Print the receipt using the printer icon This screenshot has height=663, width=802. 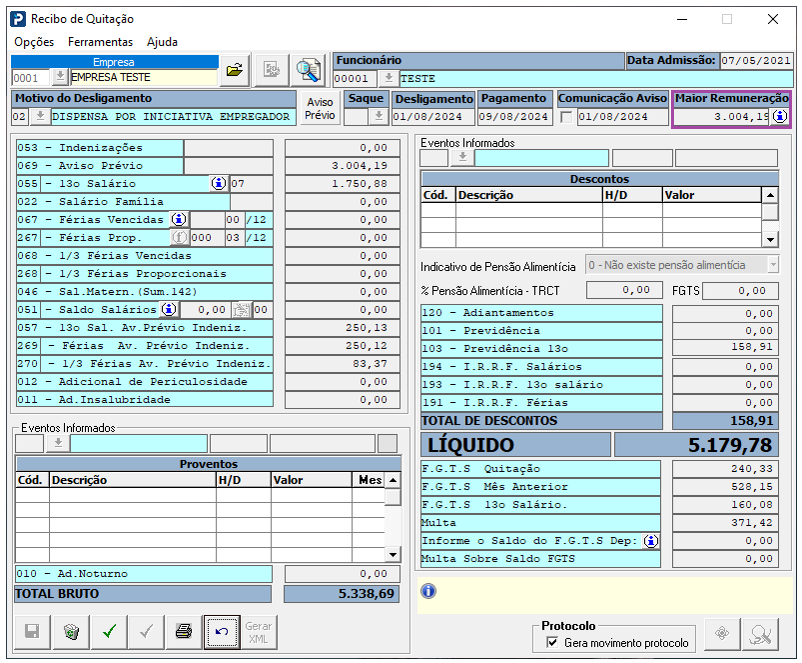tap(183, 632)
